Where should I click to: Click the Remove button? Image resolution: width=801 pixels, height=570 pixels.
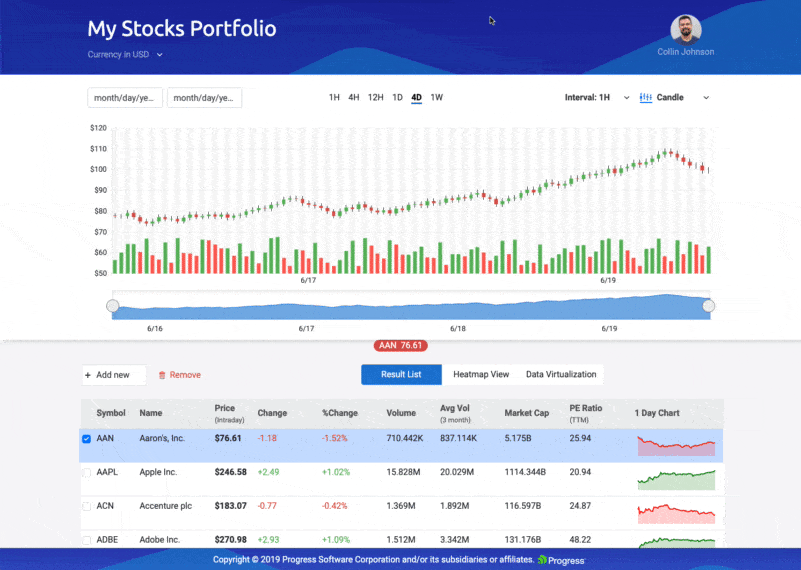coord(179,375)
